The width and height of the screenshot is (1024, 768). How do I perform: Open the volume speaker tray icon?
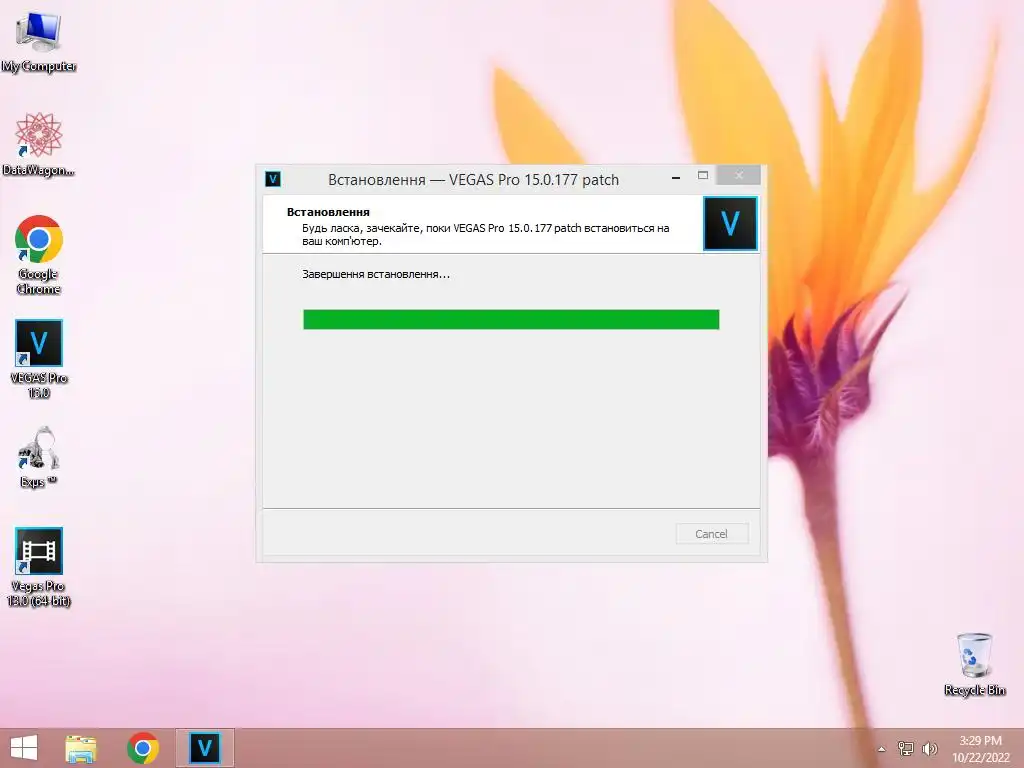coord(930,748)
